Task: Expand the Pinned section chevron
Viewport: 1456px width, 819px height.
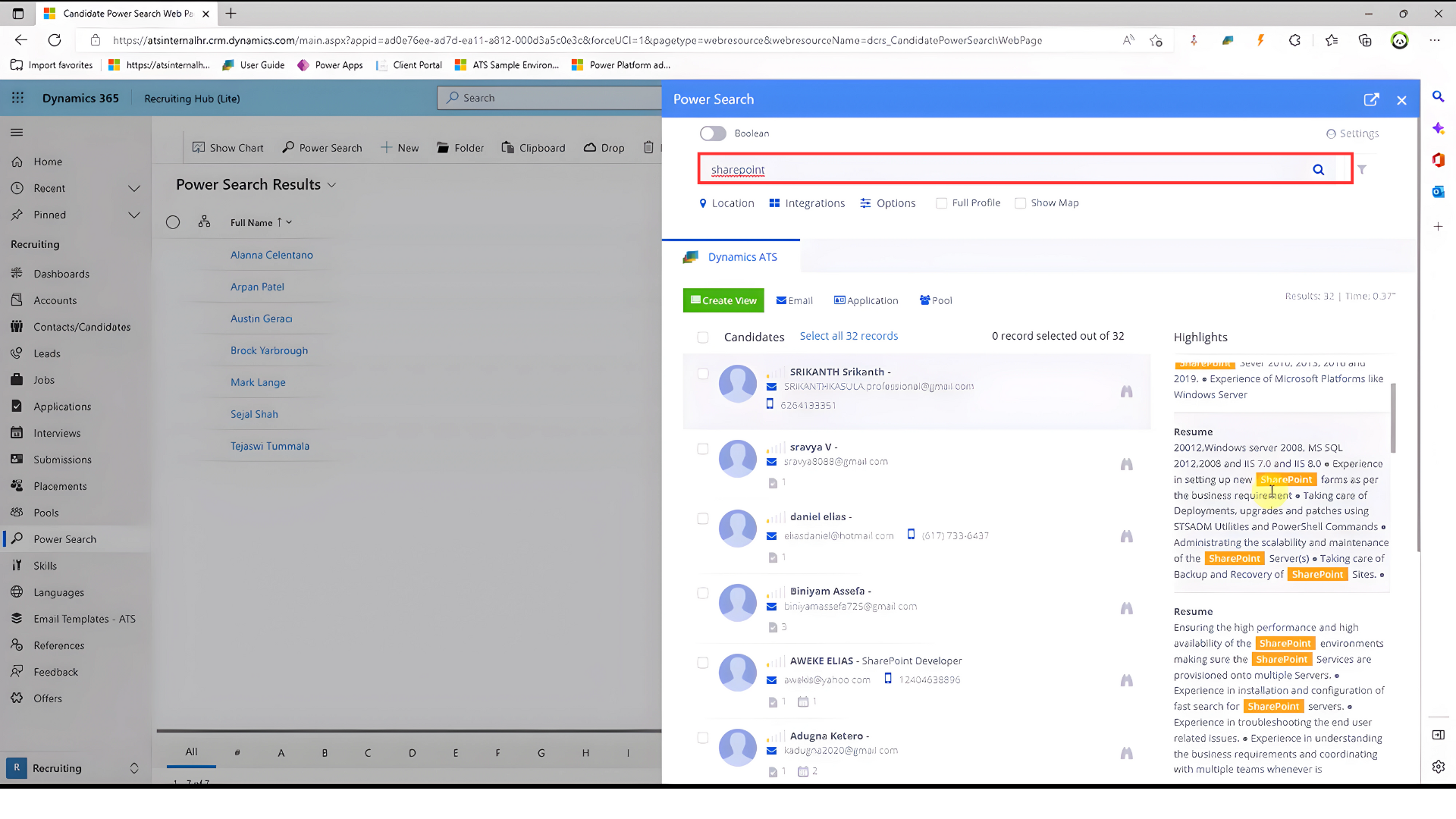Action: [x=134, y=215]
